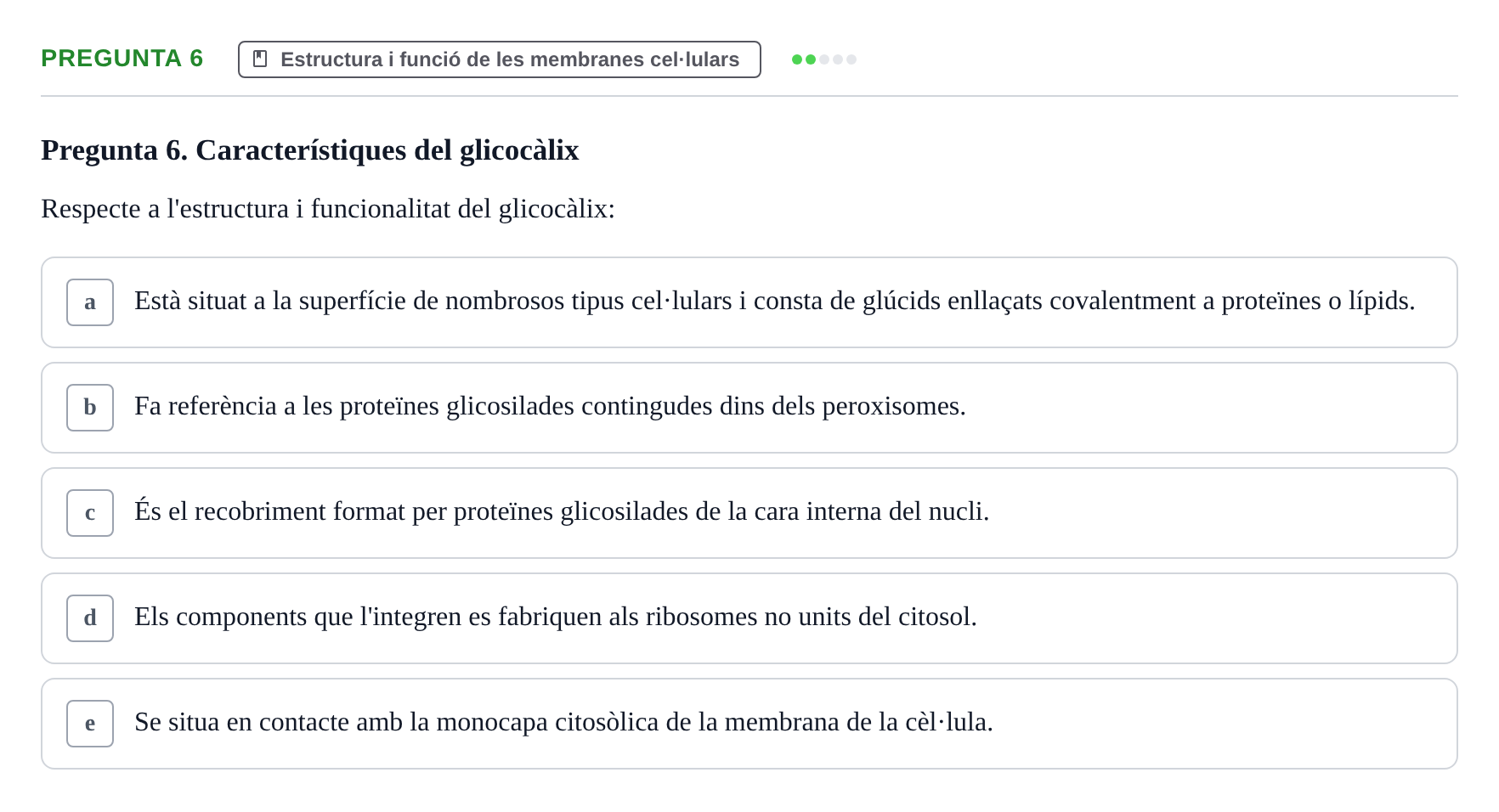Click the book icon in topic tag
1499x812 pixels.
click(260, 59)
